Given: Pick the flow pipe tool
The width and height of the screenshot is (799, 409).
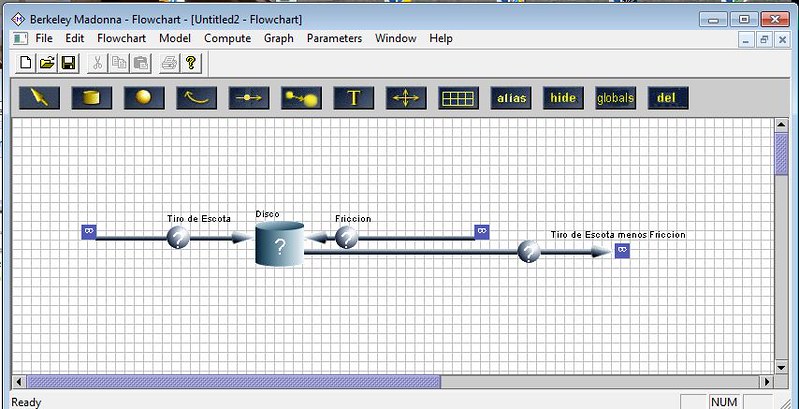Looking at the screenshot, I should pyautogui.click(x=248, y=98).
